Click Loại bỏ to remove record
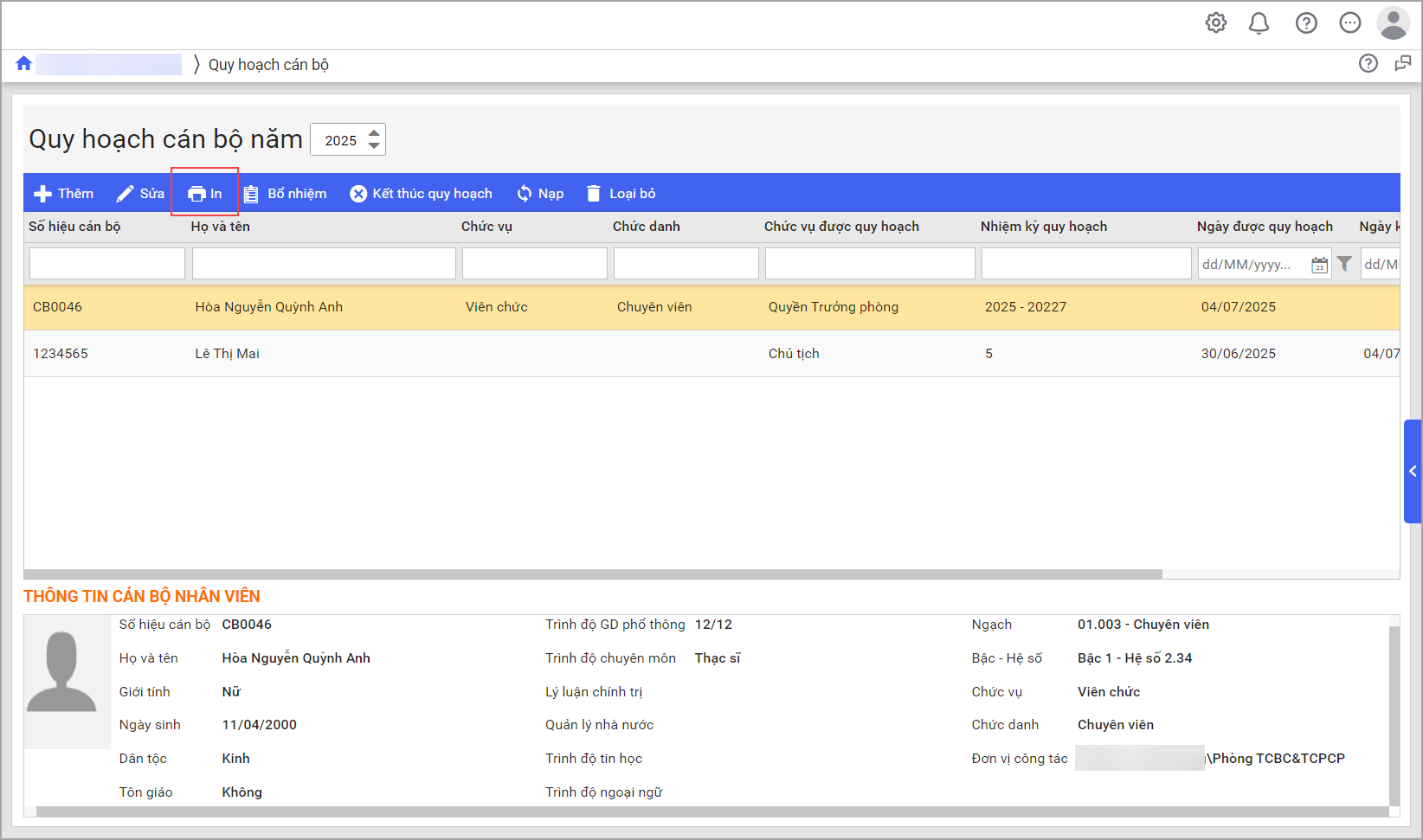Viewport: 1423px width, 840px height. point(621,194)
